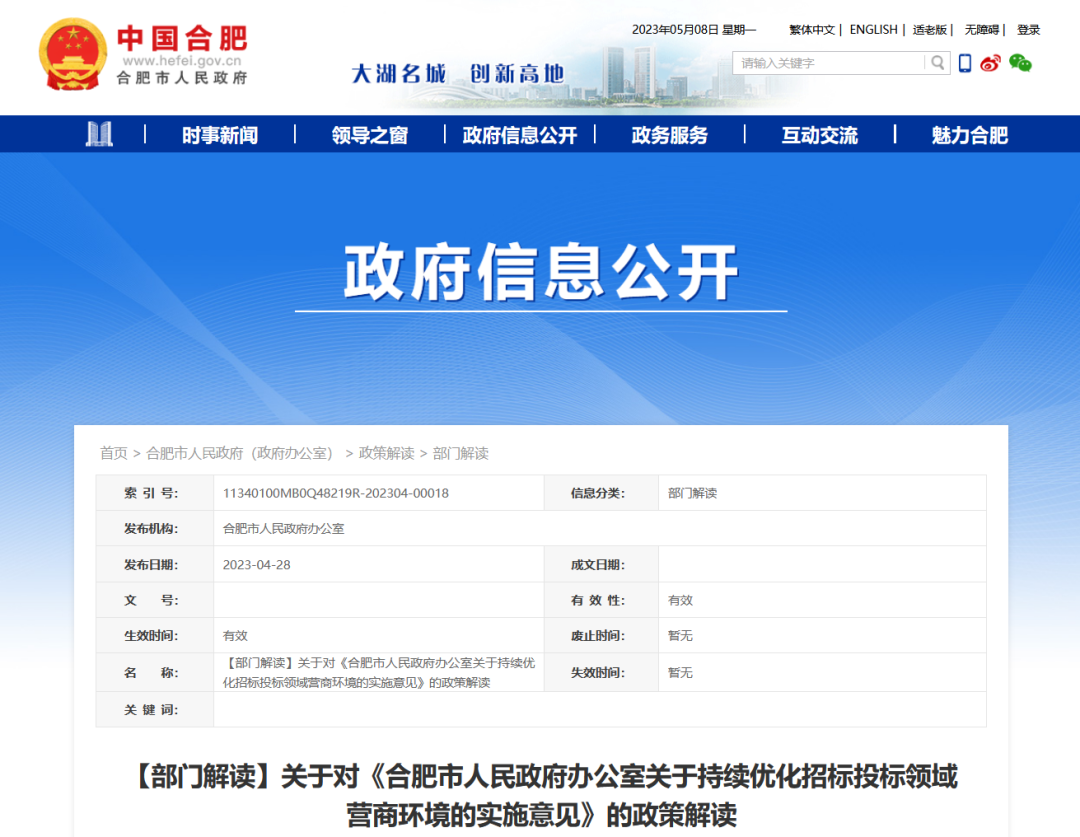Switch language to ENGLISH

[872, 29]
